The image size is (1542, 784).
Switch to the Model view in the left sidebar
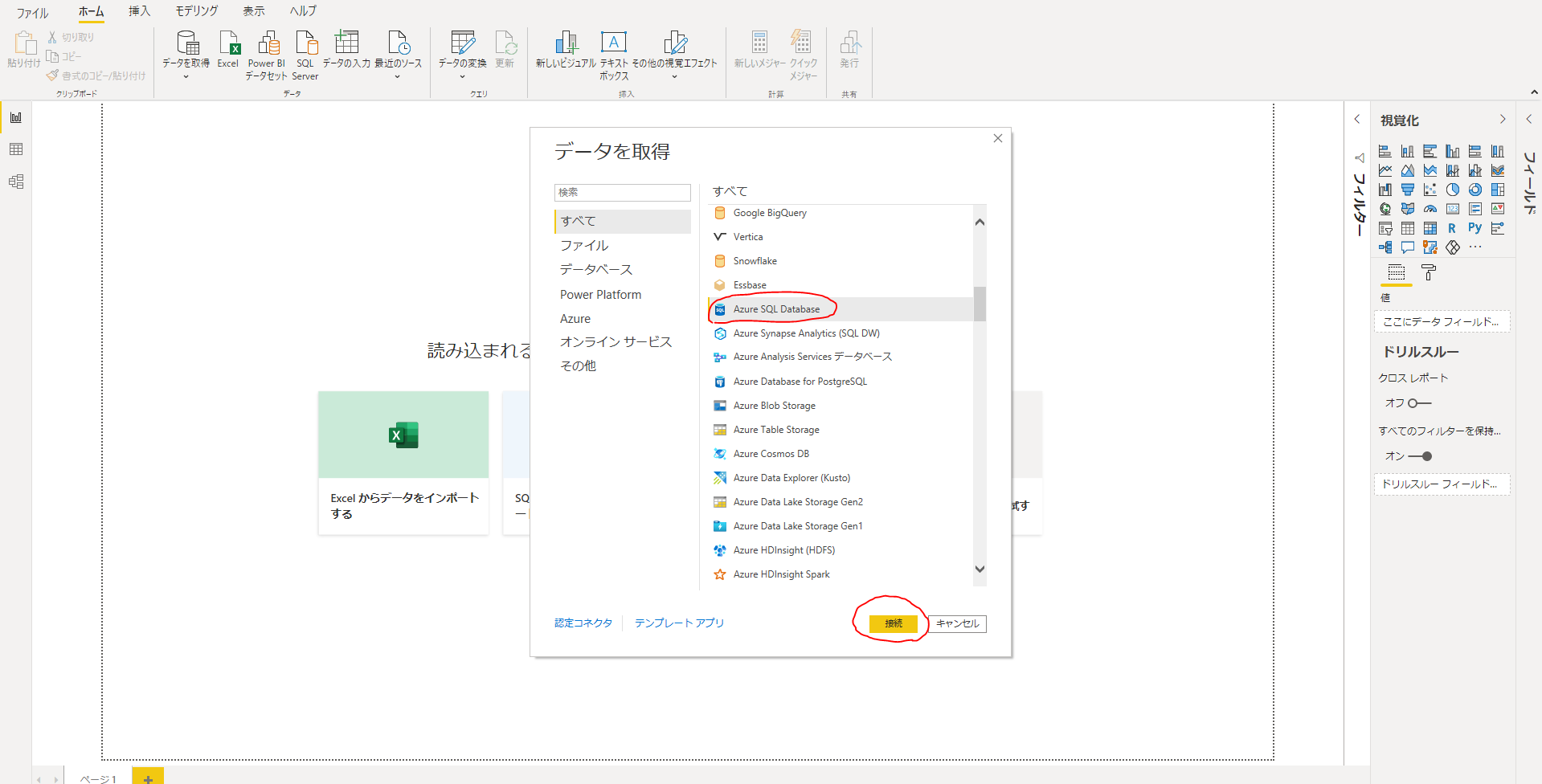[x=16, y=182]
